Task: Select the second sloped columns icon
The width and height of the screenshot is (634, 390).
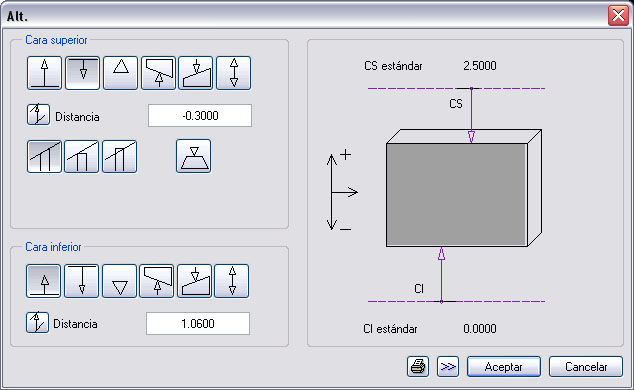Action: 82,156
